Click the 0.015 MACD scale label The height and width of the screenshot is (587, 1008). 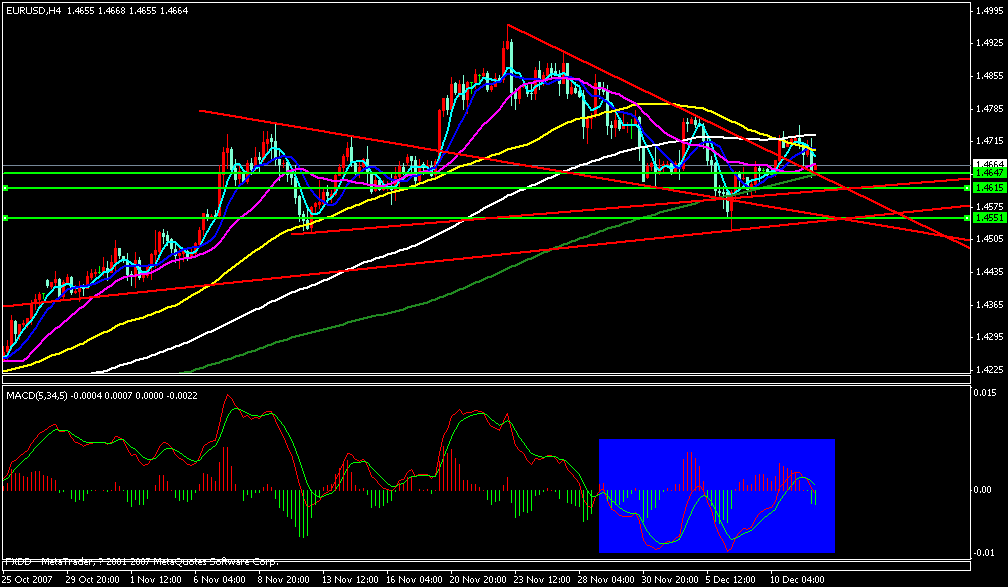986,392
